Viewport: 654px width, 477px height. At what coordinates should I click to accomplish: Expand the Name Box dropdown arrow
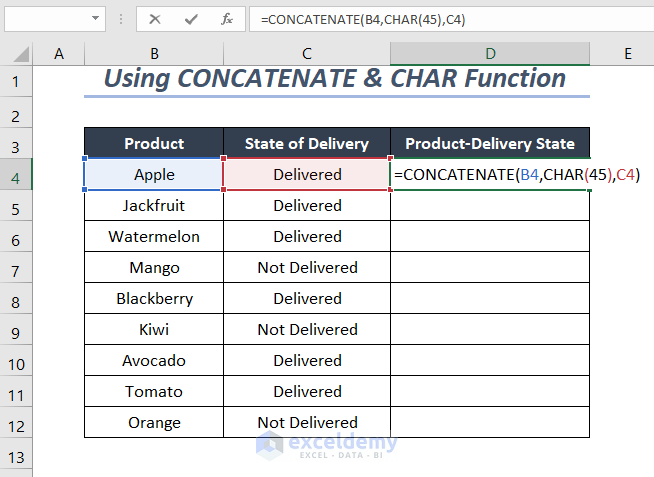click(95, 19)
